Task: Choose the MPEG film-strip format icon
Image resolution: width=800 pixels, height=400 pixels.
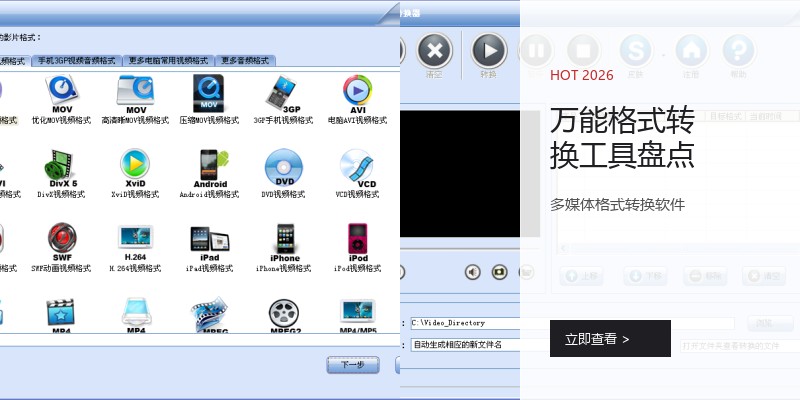Action: click(x=209, y=315)
